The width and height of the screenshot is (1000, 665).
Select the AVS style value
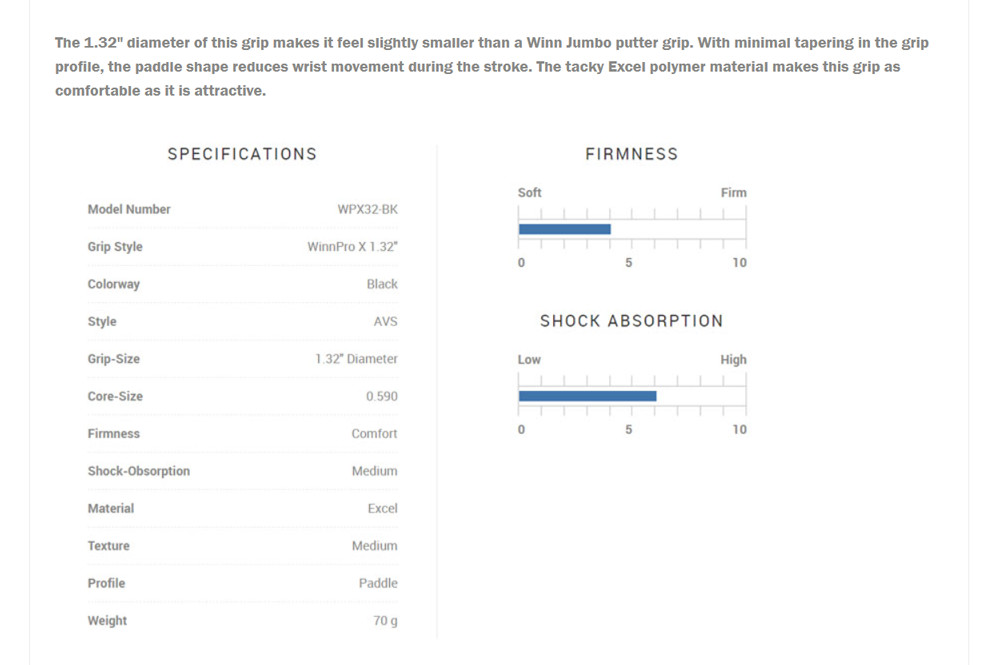[385, 322]
